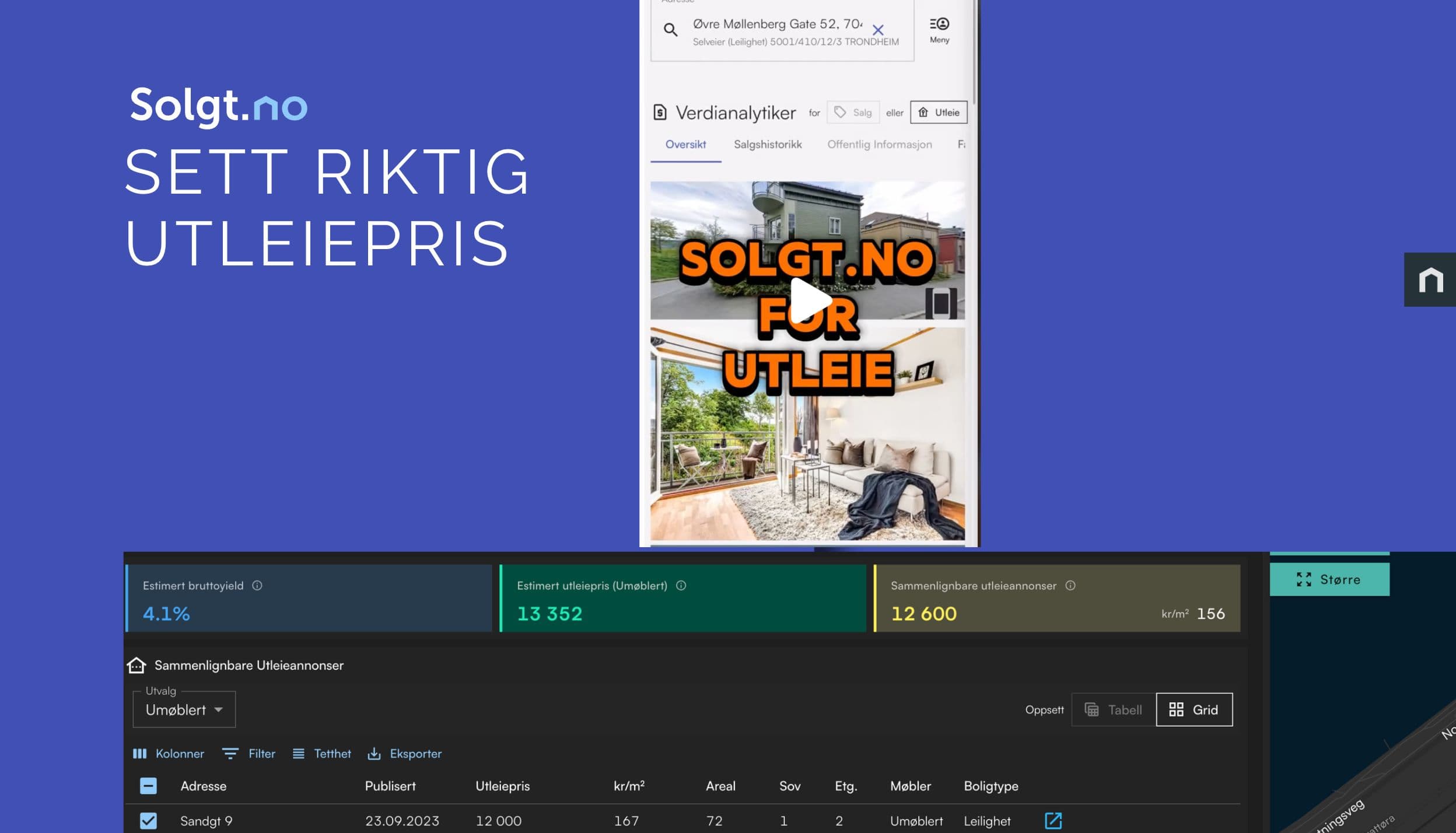
Task: Adjust table density via Tetthet icon
Action: tap(299, 754)
